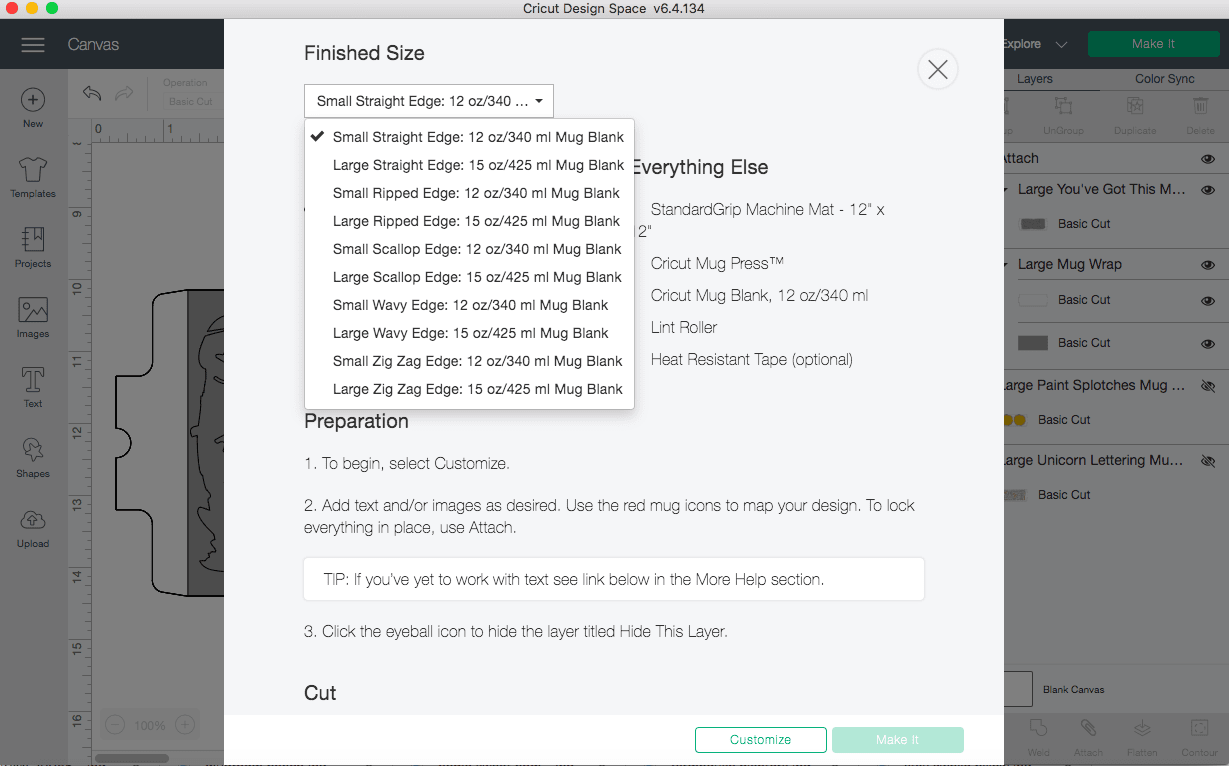Viewport: 1229px width, 766px height.
Task: Close the project dialog with X button
Action: pos(938,69)
